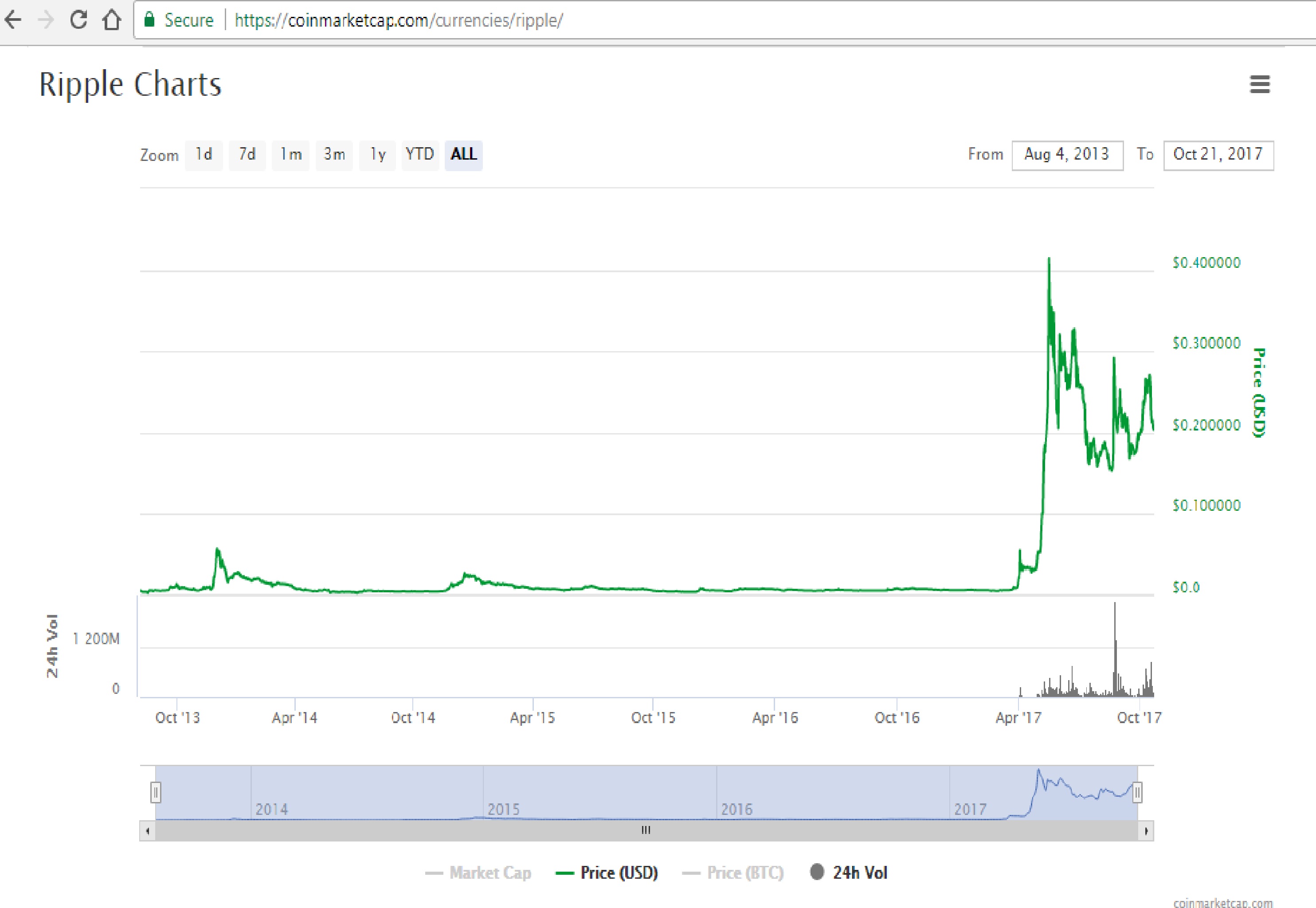Set chart zoom to 1d

(x=204, y=155)
